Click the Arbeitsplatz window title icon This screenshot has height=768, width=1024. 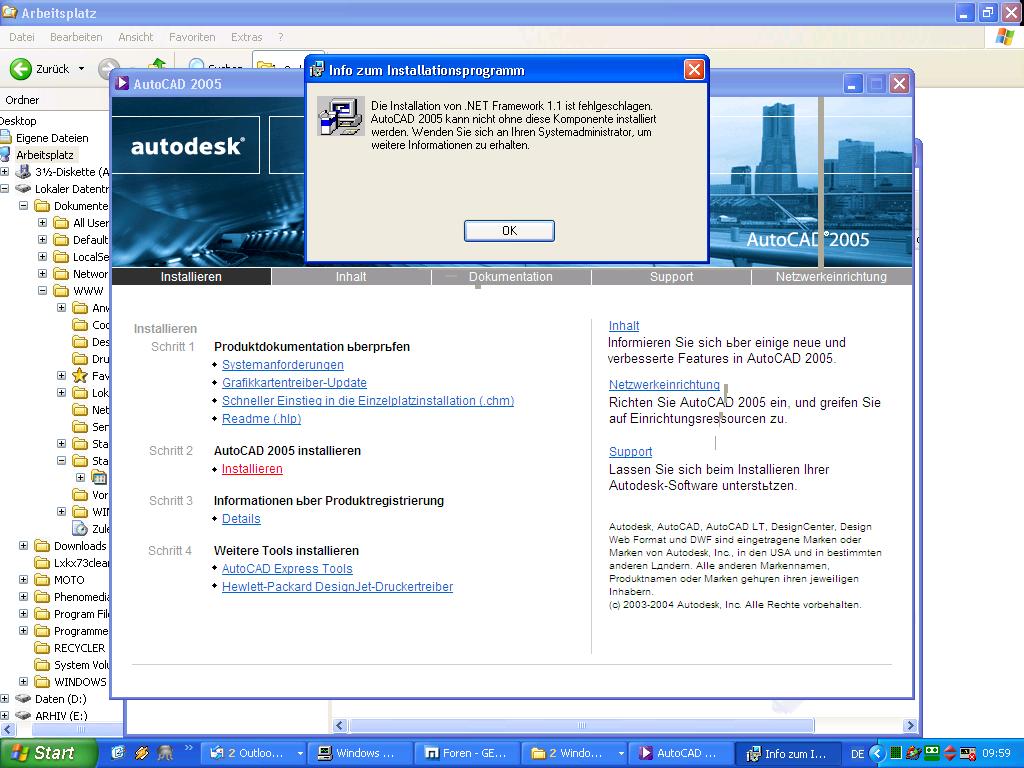(9, 12)
